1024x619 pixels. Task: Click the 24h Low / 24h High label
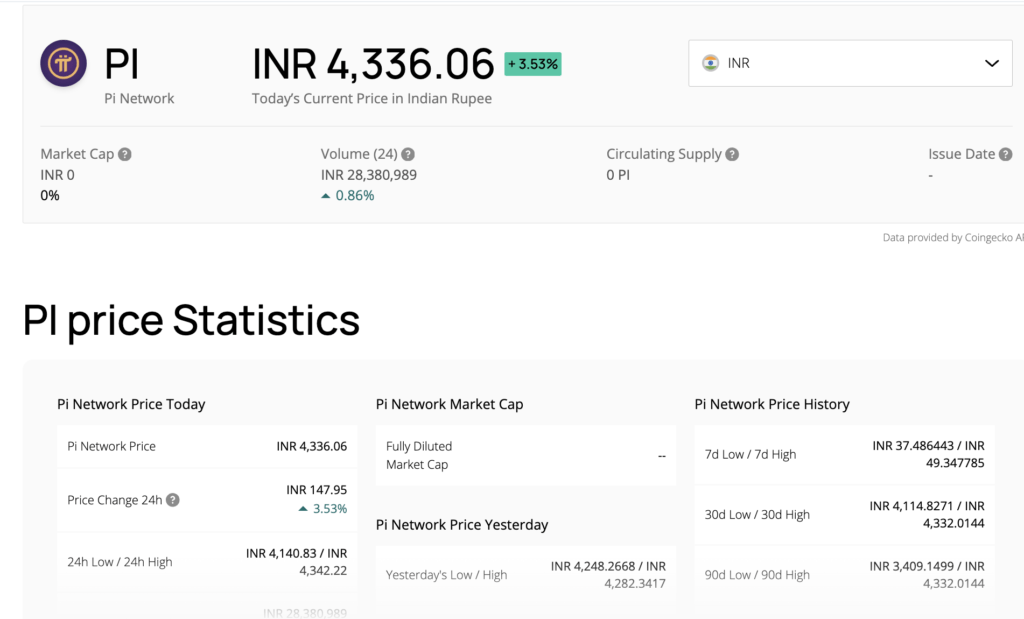(x=120, y=562)
